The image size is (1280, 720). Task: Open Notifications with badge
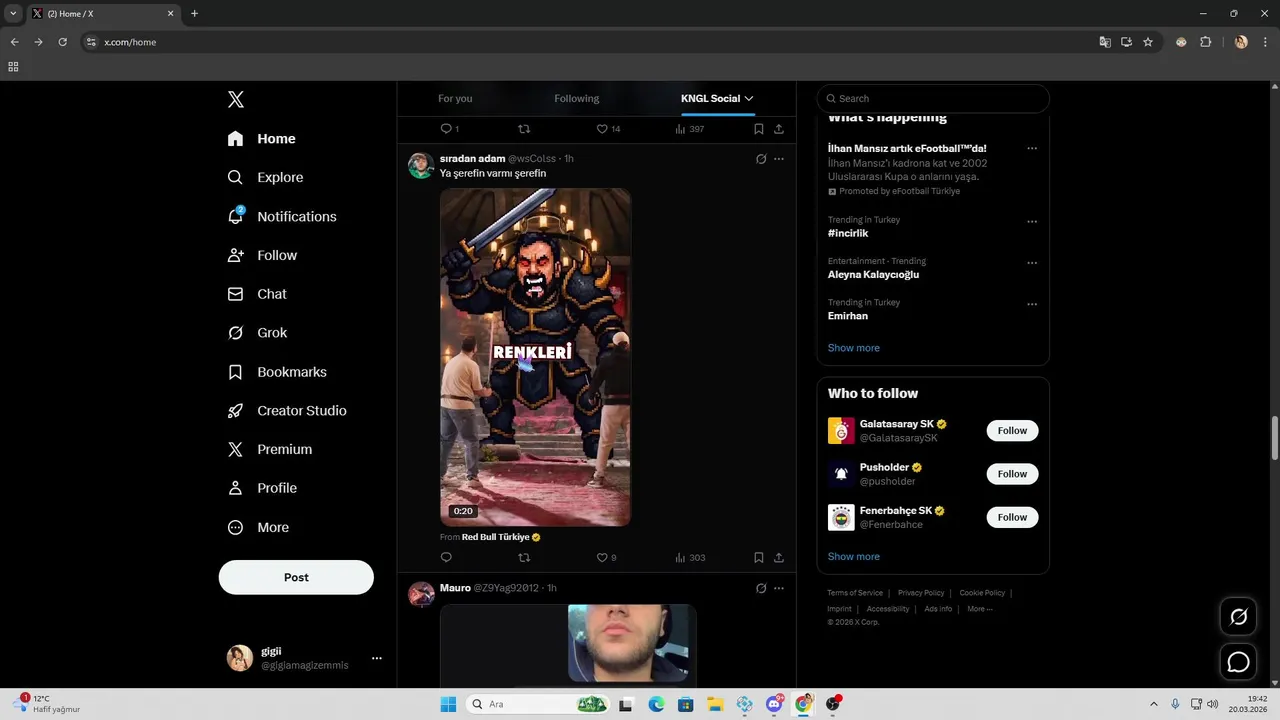click(x=282, y=217)
